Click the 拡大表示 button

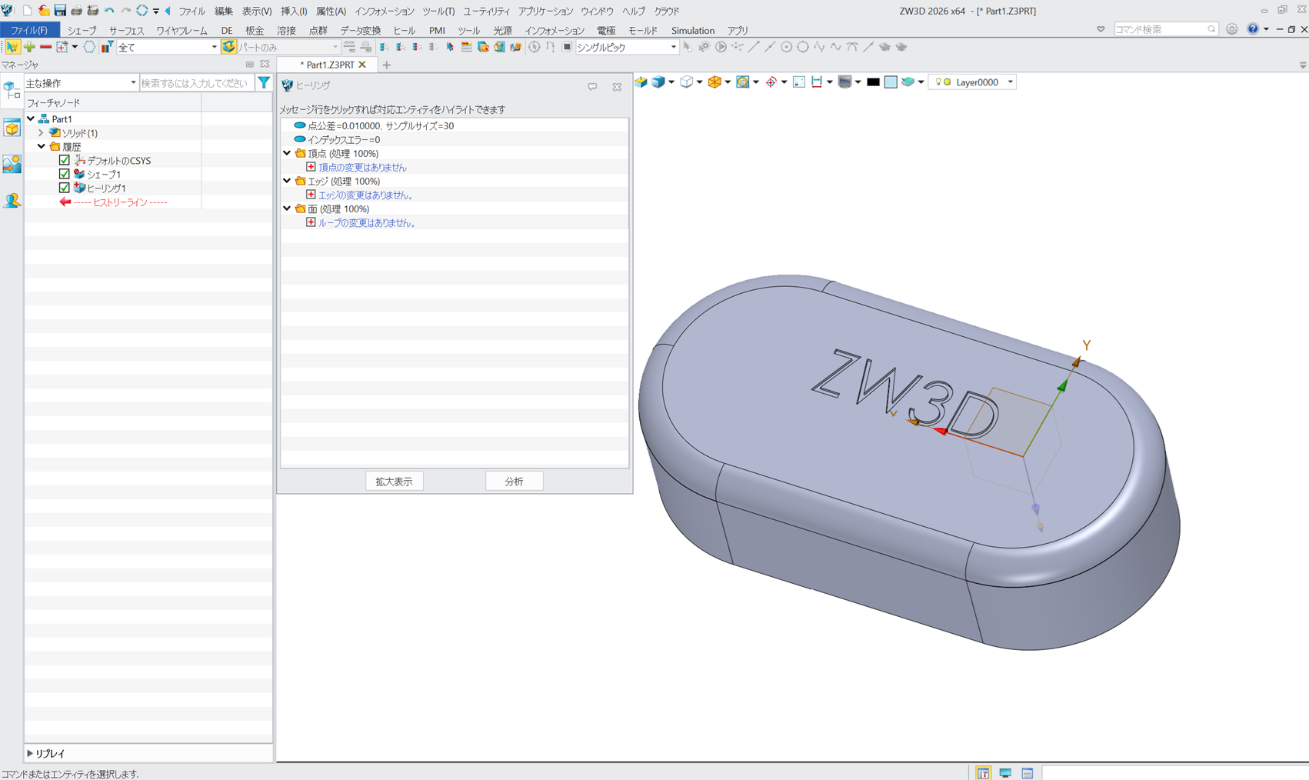point(394,481)
